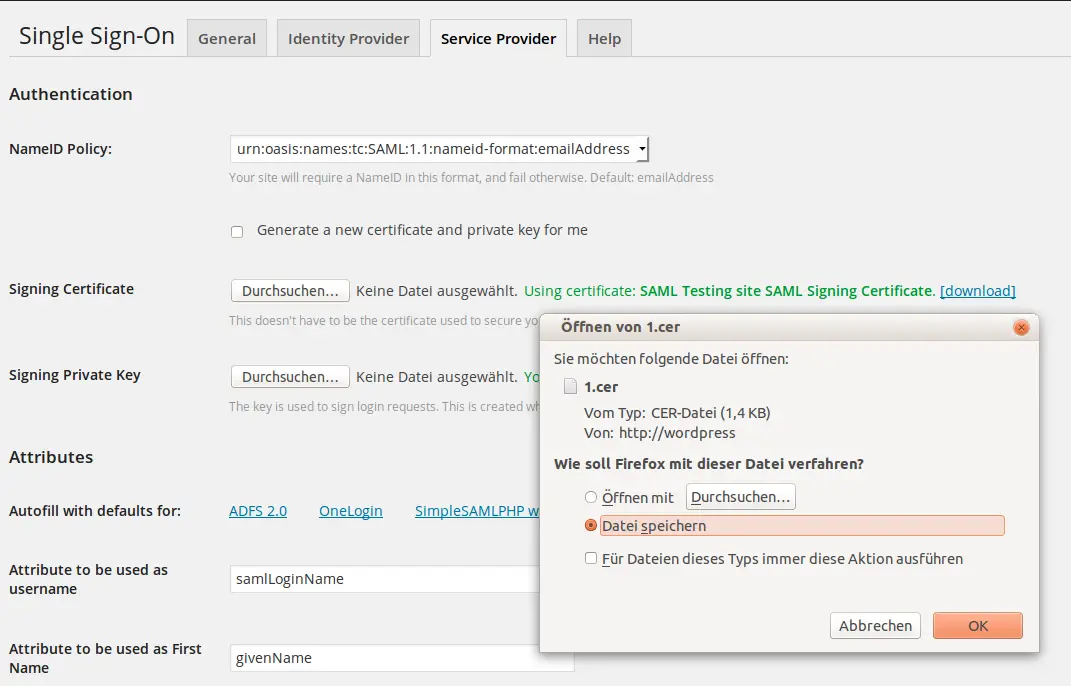Screen dimensions: 1071x686
Task: Browse for a Signing Certificate file
Action: pos(290,290)
